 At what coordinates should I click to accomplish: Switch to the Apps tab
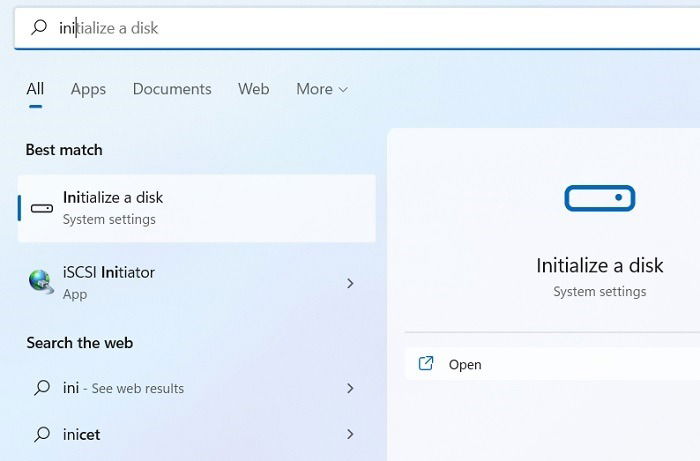coord(88,89)
